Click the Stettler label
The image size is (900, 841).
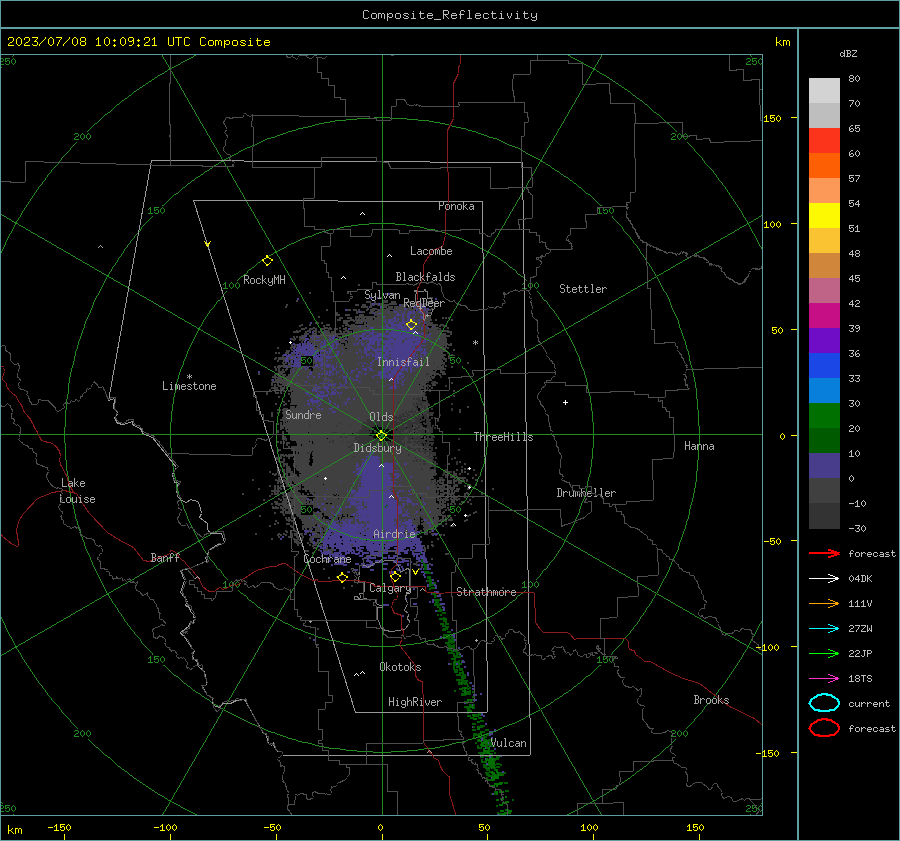583,289
